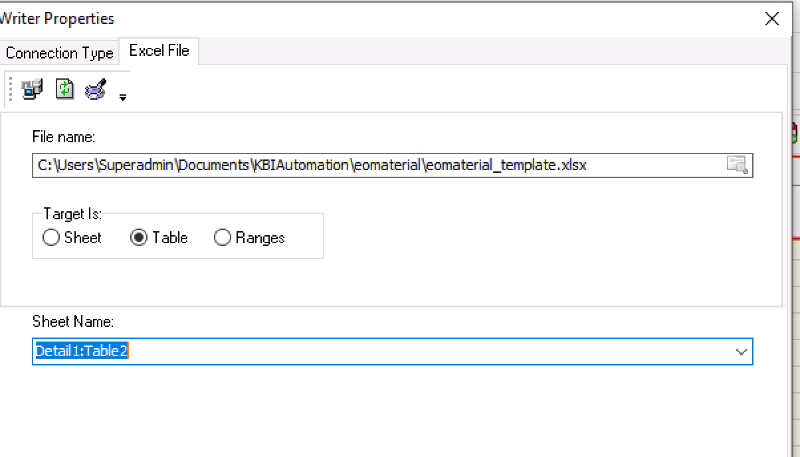Select the Sheet radio button
Screen dimensions: 800x457
[x=51, y=238]
